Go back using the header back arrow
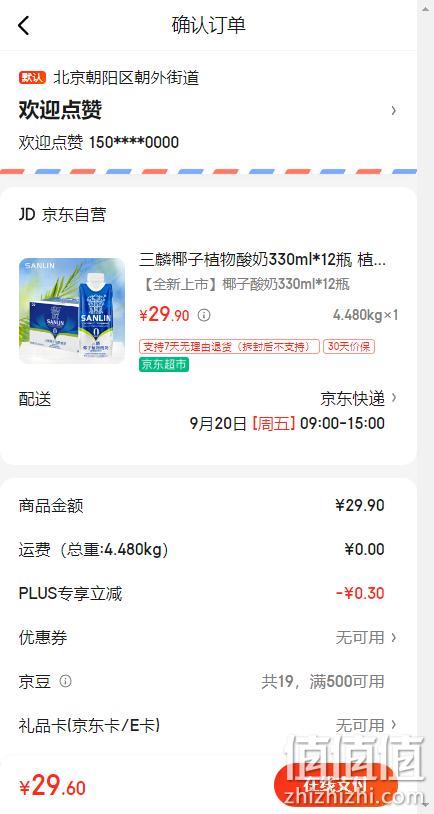Image resolution: width=434 pixels, height=814 pixels. [x=24, y=25]
